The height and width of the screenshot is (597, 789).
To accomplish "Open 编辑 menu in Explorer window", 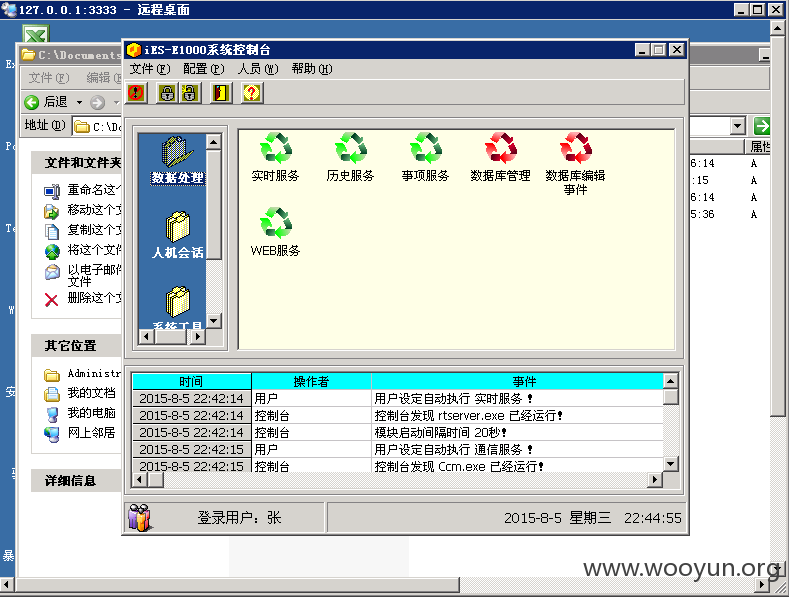I will point(103,78).
